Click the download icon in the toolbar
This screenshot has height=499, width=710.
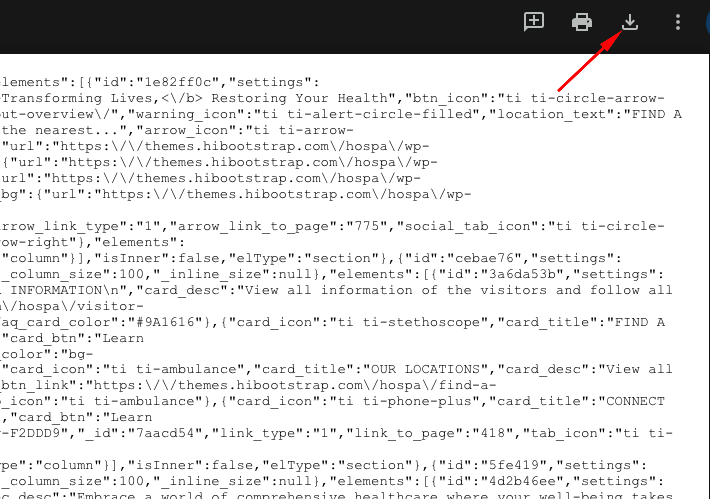click(630, 22)
